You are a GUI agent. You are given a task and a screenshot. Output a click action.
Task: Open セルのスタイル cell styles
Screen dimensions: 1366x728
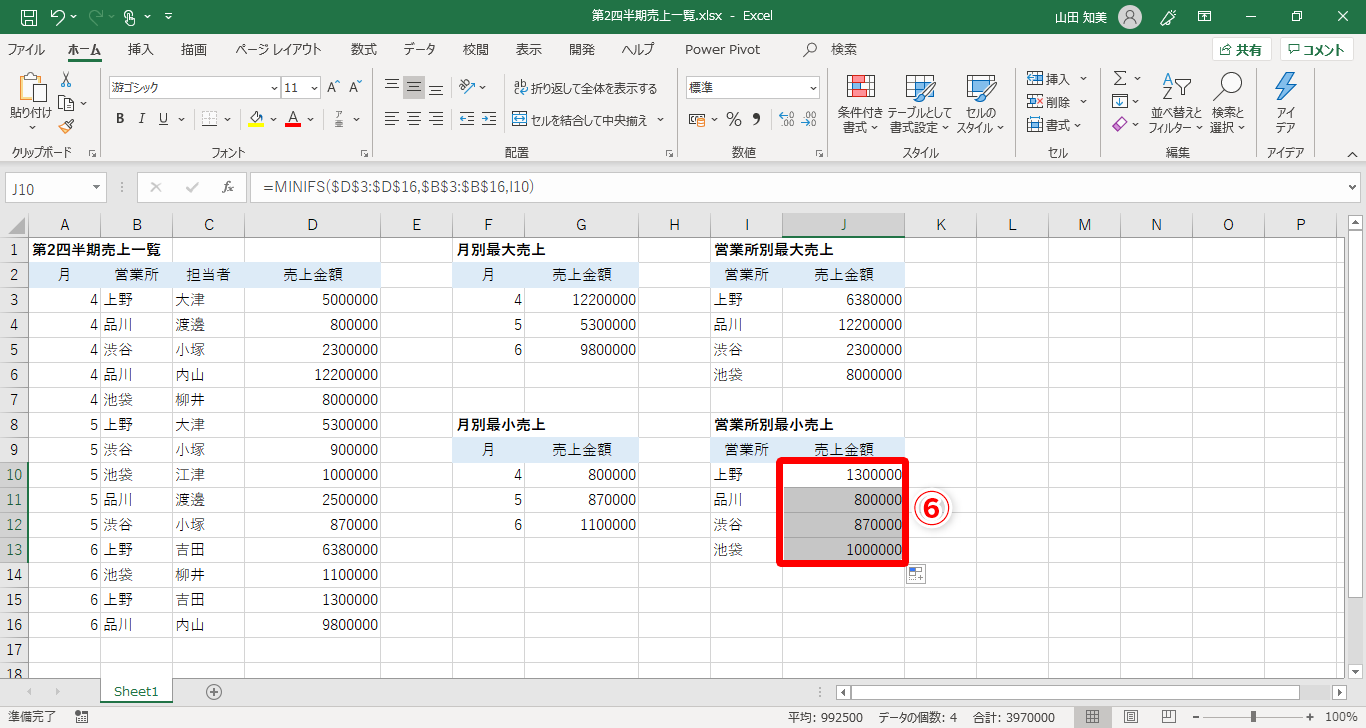pos(980,104)
